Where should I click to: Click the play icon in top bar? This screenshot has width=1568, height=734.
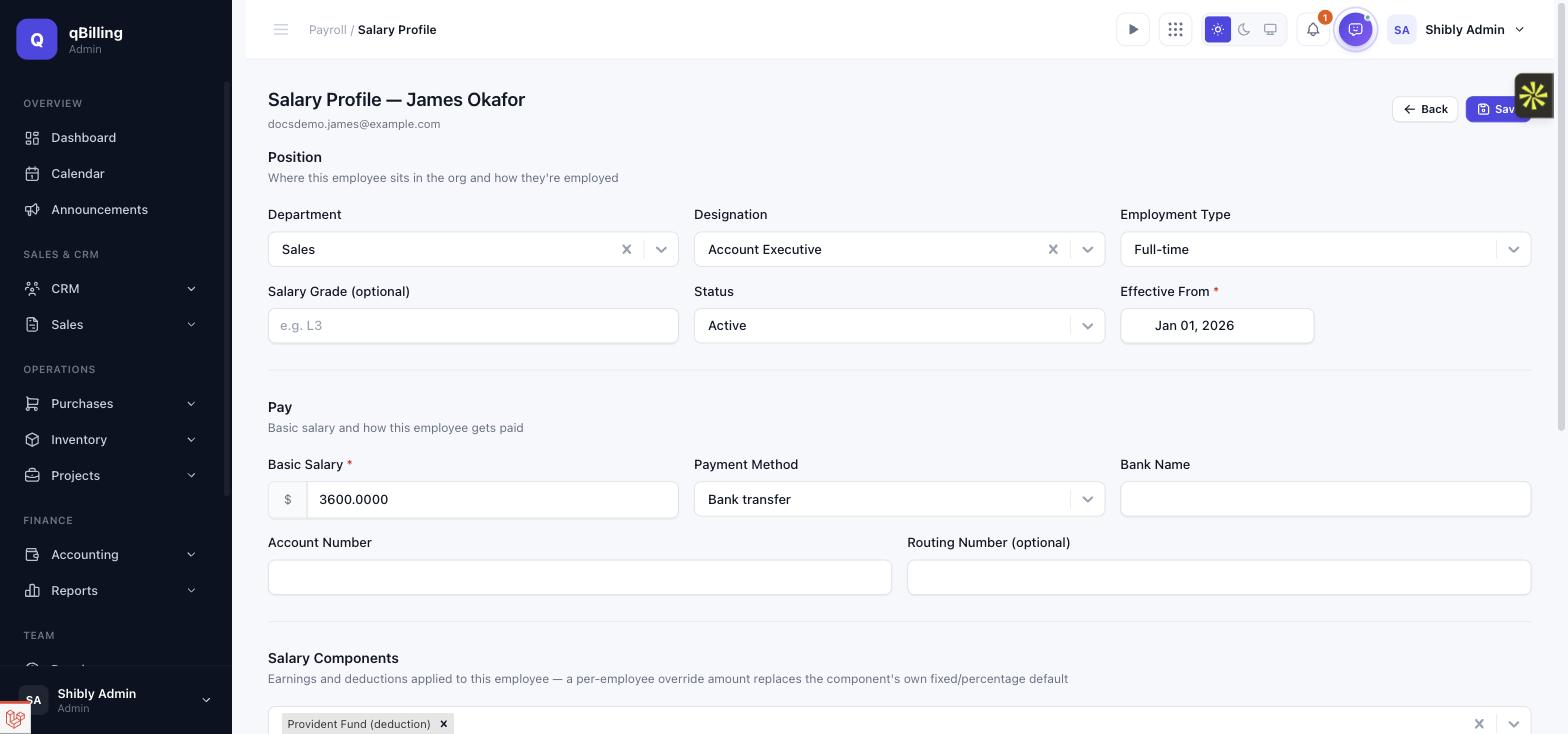coord(1133,30)
